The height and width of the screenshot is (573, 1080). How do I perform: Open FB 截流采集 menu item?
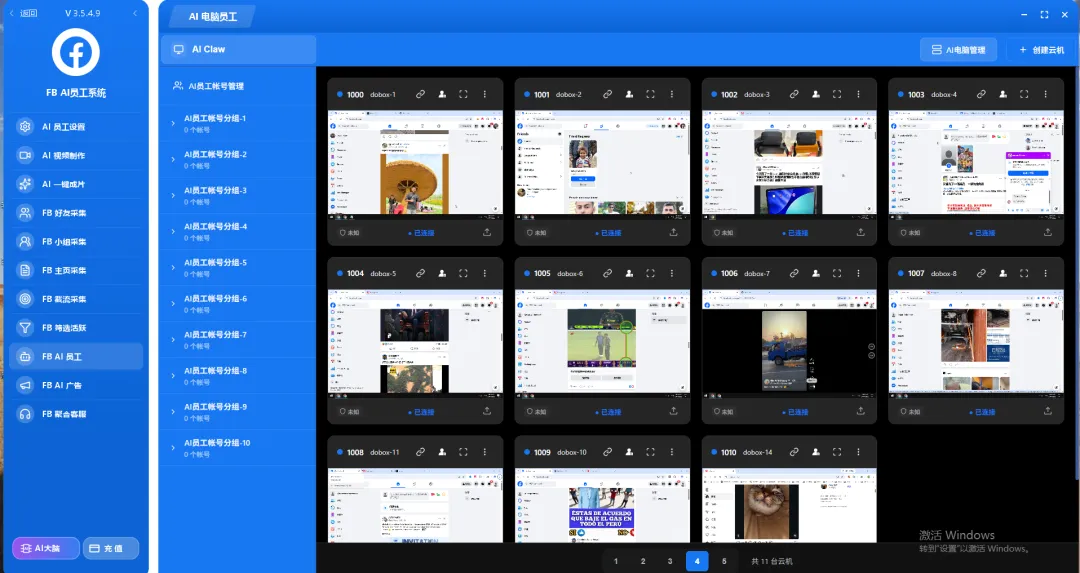click(x=76, y=299)
